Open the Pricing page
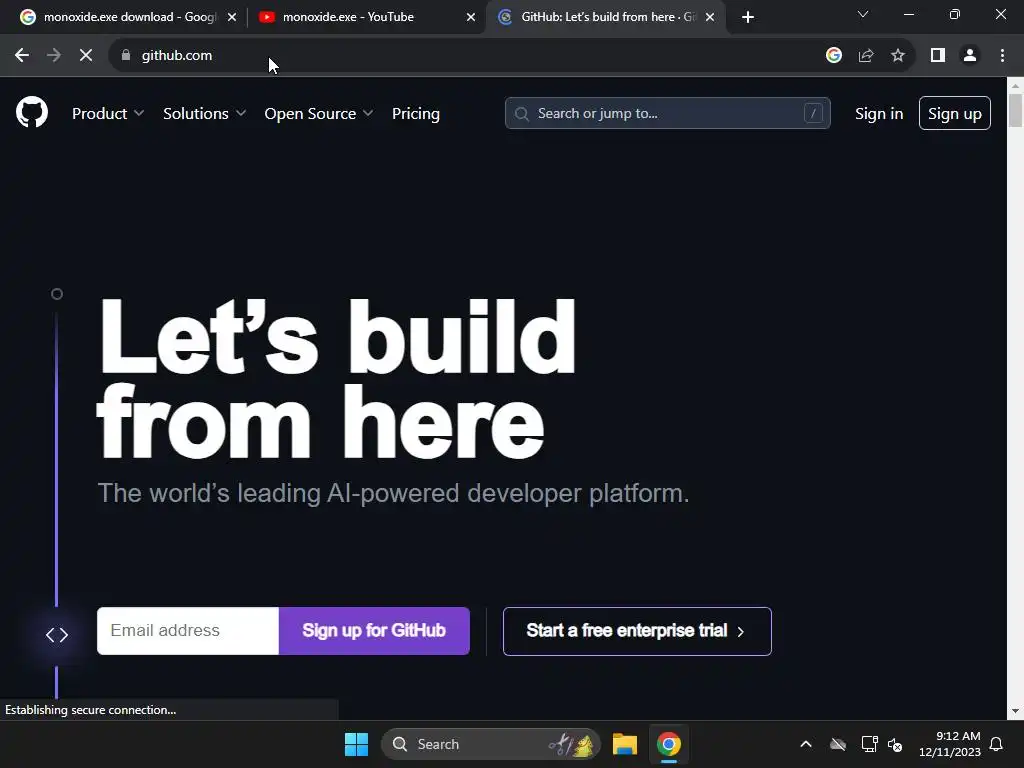Screen dimensions: 1024x768 click(x=415, y=114)
